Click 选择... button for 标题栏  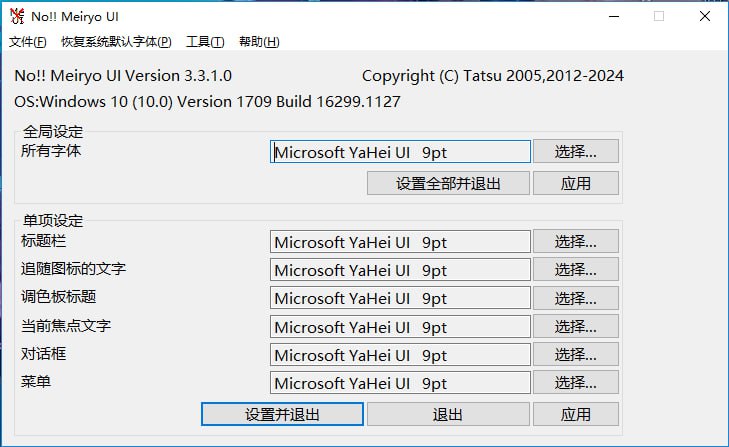[576, 241]
